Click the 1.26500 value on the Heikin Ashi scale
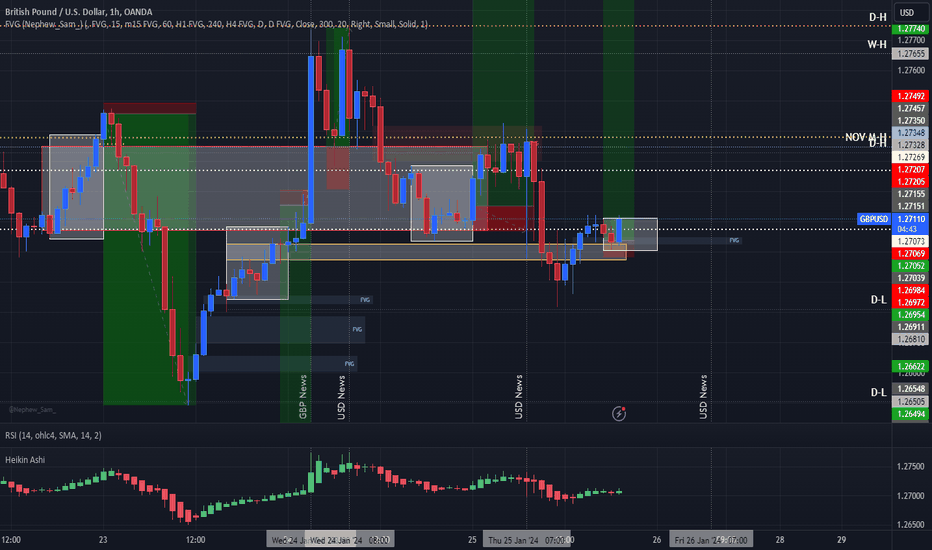The image size is (932, 550). pos(911,524)
